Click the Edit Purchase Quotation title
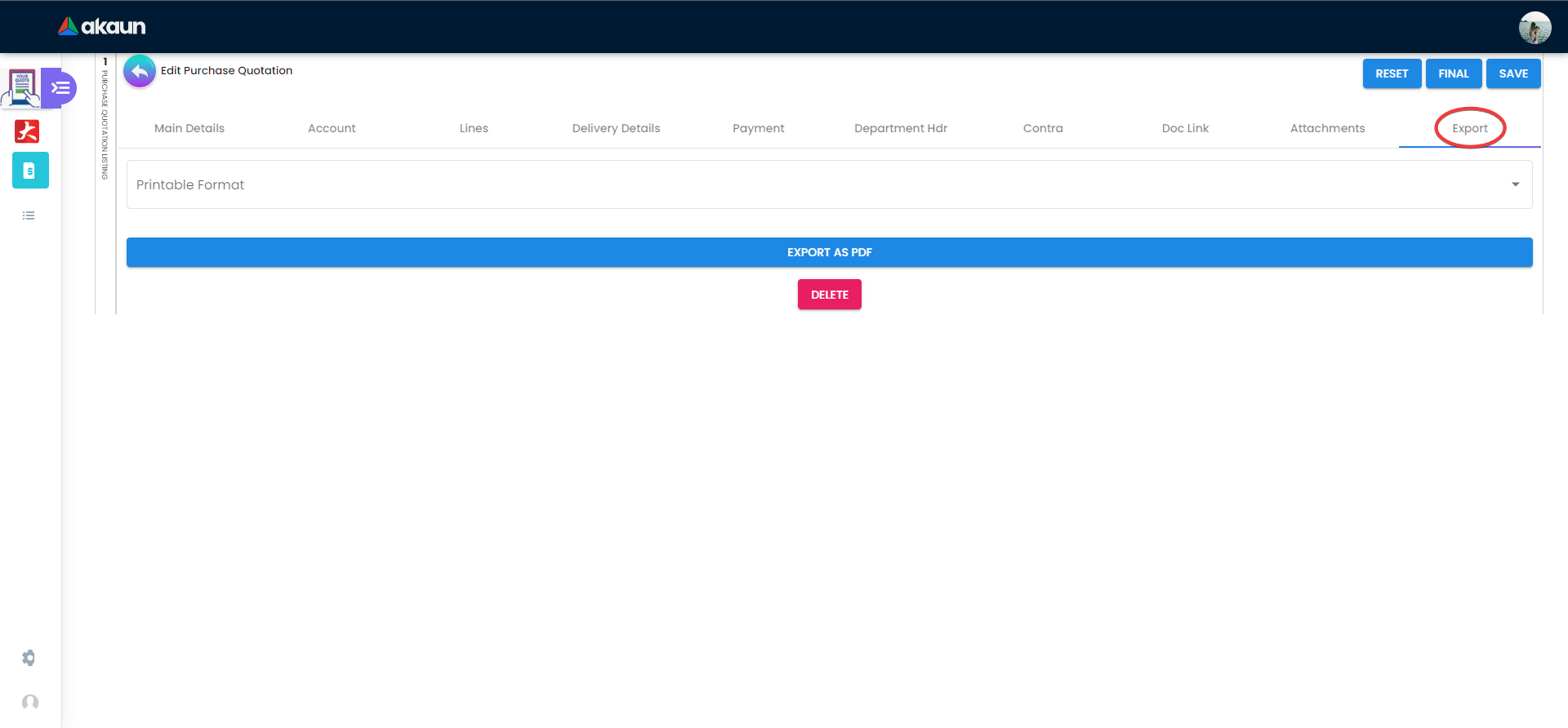The width and height of the screenshot is (1568, 728). [226, 70]
